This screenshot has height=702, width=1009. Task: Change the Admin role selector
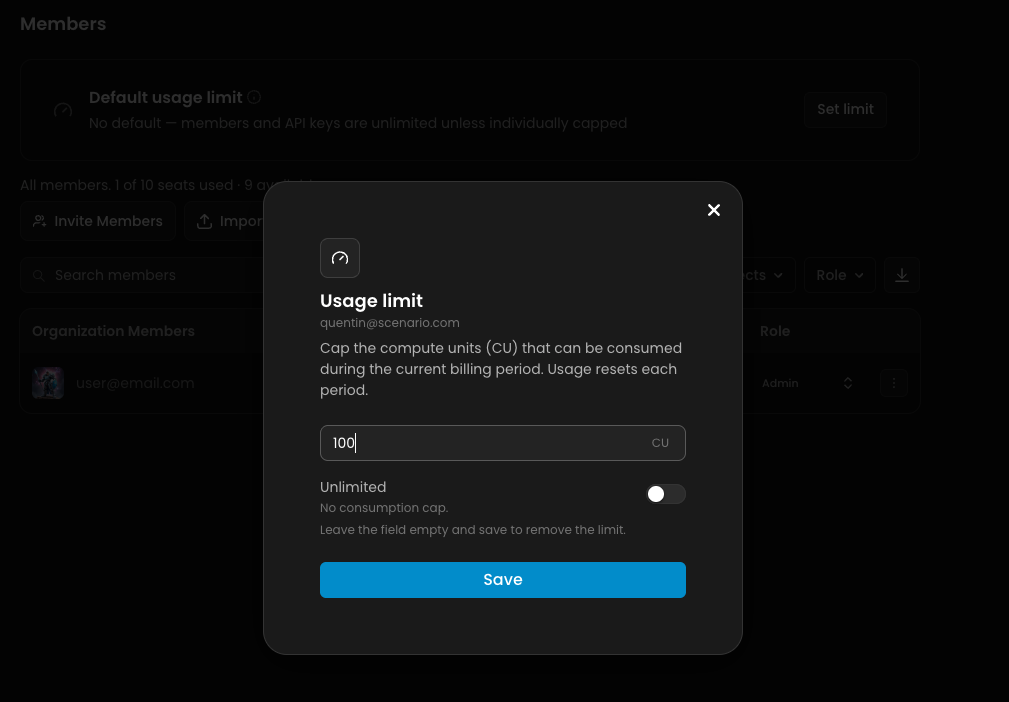[808, 383]
